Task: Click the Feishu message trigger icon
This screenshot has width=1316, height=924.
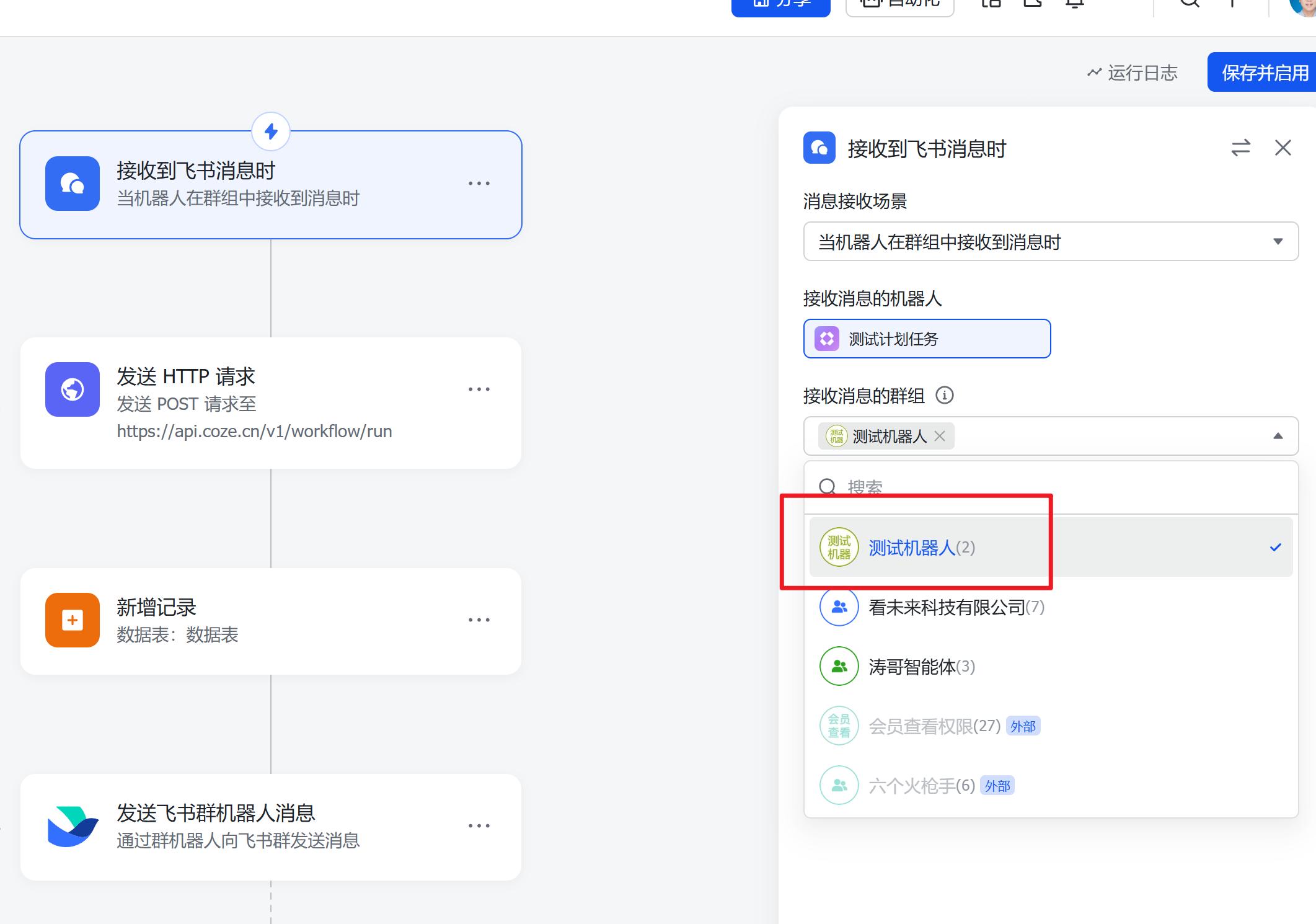Action: [x=72, y=184]
